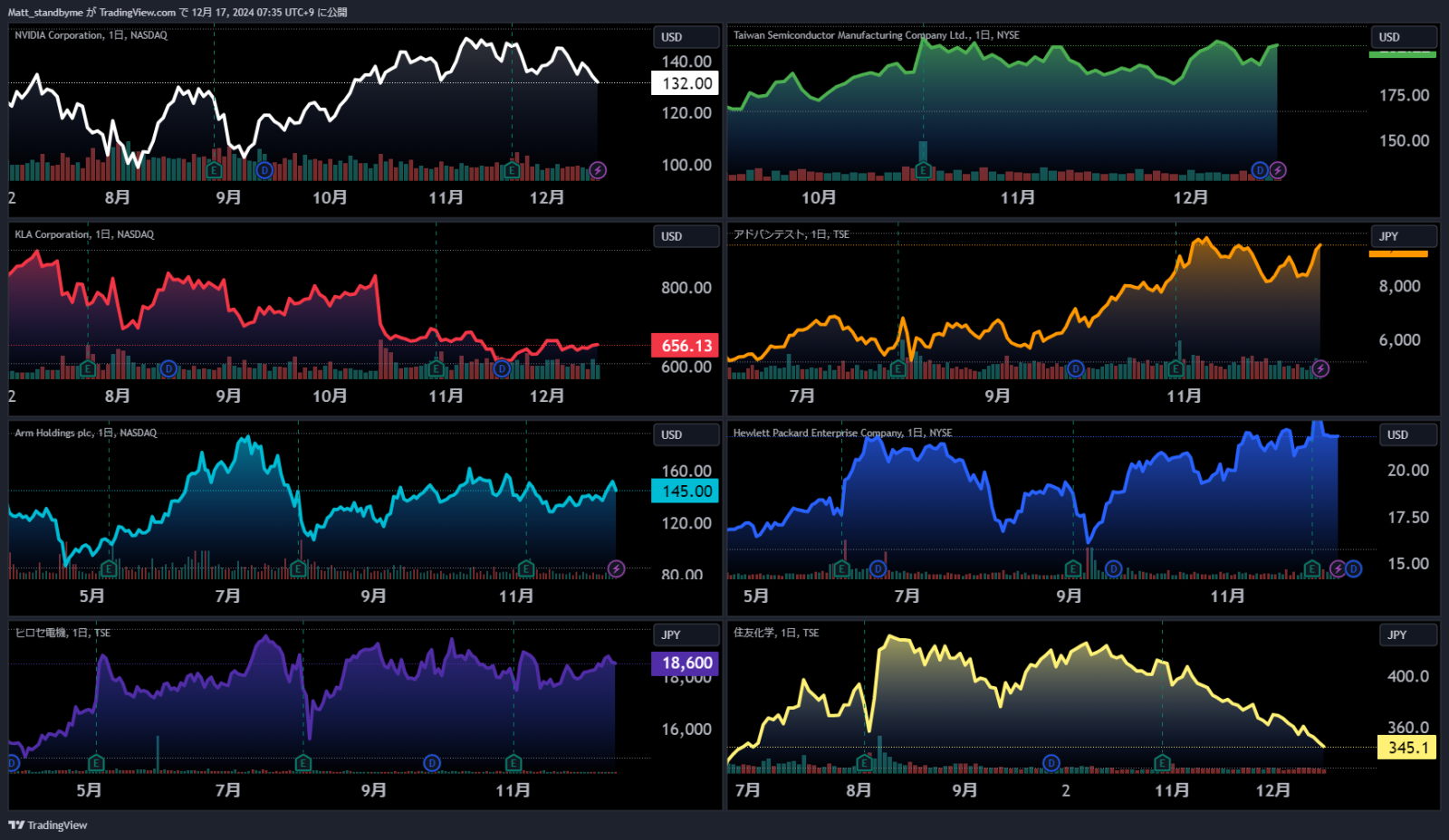The image size is (1449, 840).
Task: Open アドバンテスト earnings E marker near 11月
Action: click(1176, 368)
